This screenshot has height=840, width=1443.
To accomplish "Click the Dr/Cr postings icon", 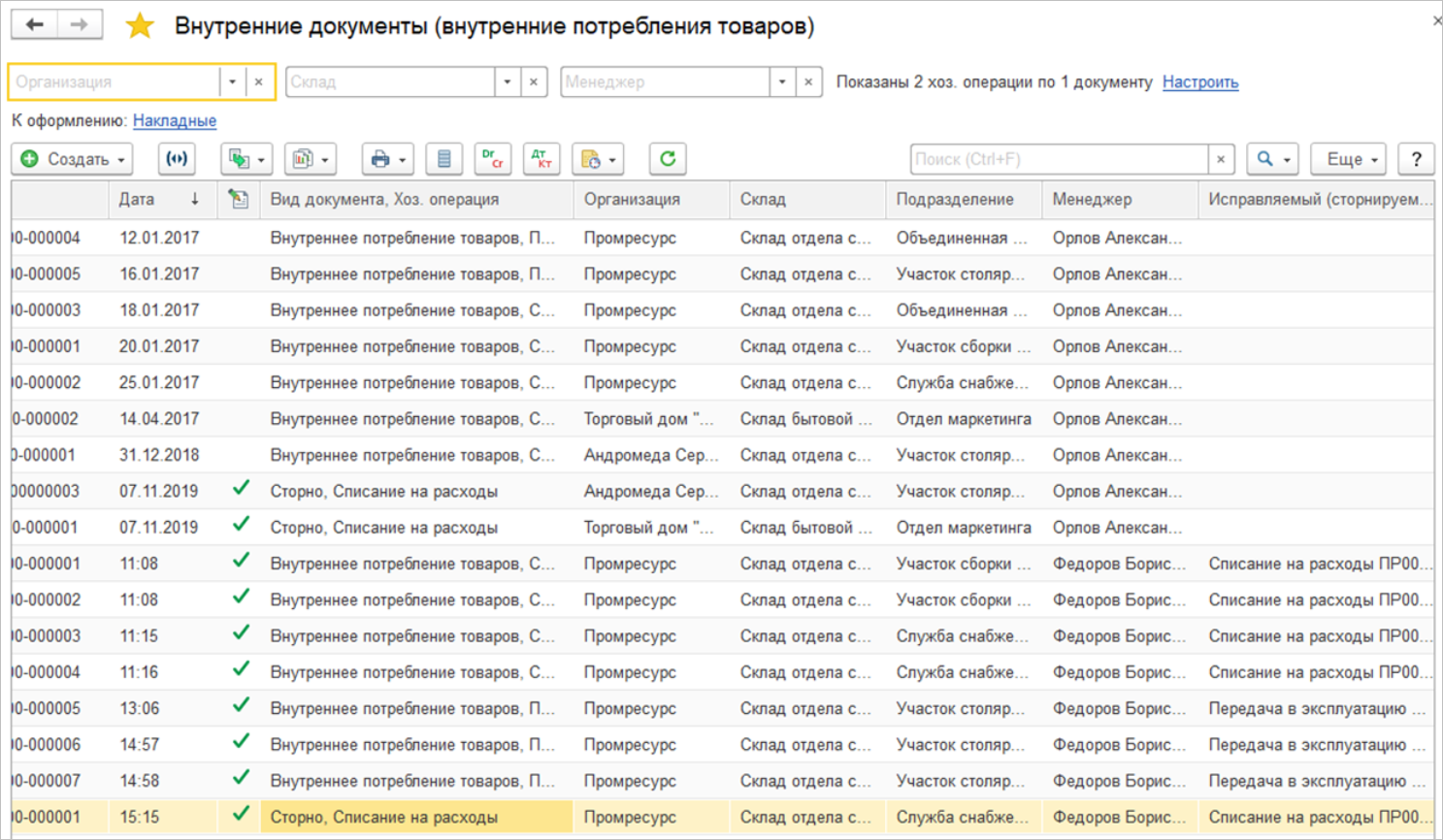I will pos(493,159).
